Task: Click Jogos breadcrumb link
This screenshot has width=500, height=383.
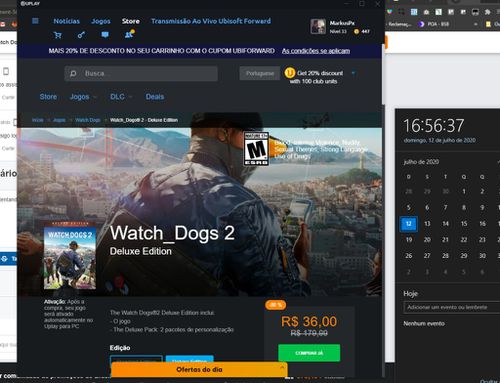Action: coord(59,120)
